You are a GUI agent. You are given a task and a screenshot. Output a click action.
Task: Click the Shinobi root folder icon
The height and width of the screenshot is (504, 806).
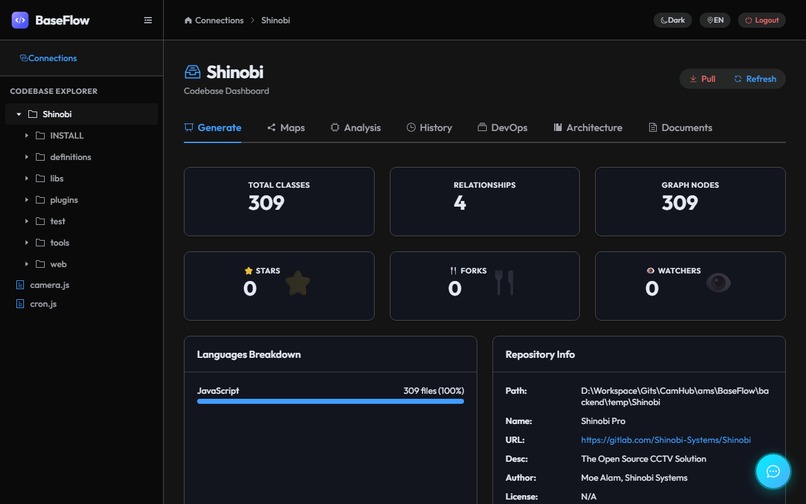point(32,114)
